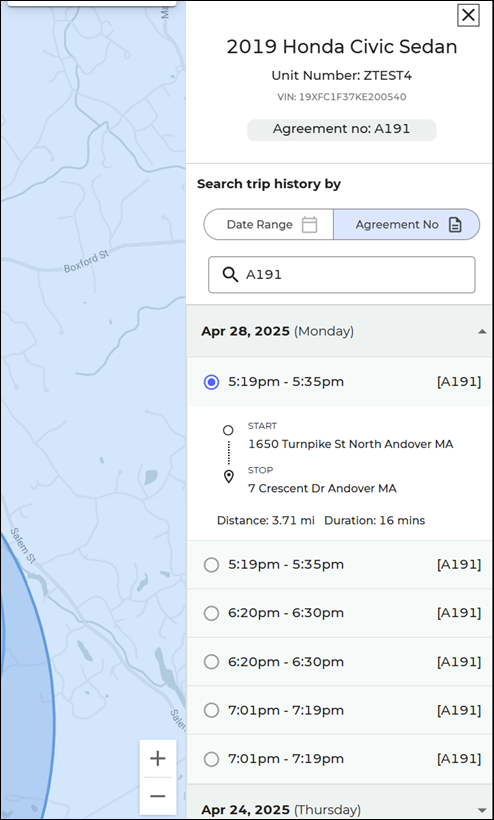The image size is (494, 820).
Task: Click the 7 Crescent Dr Andover stop address
Action: point(322,488)
